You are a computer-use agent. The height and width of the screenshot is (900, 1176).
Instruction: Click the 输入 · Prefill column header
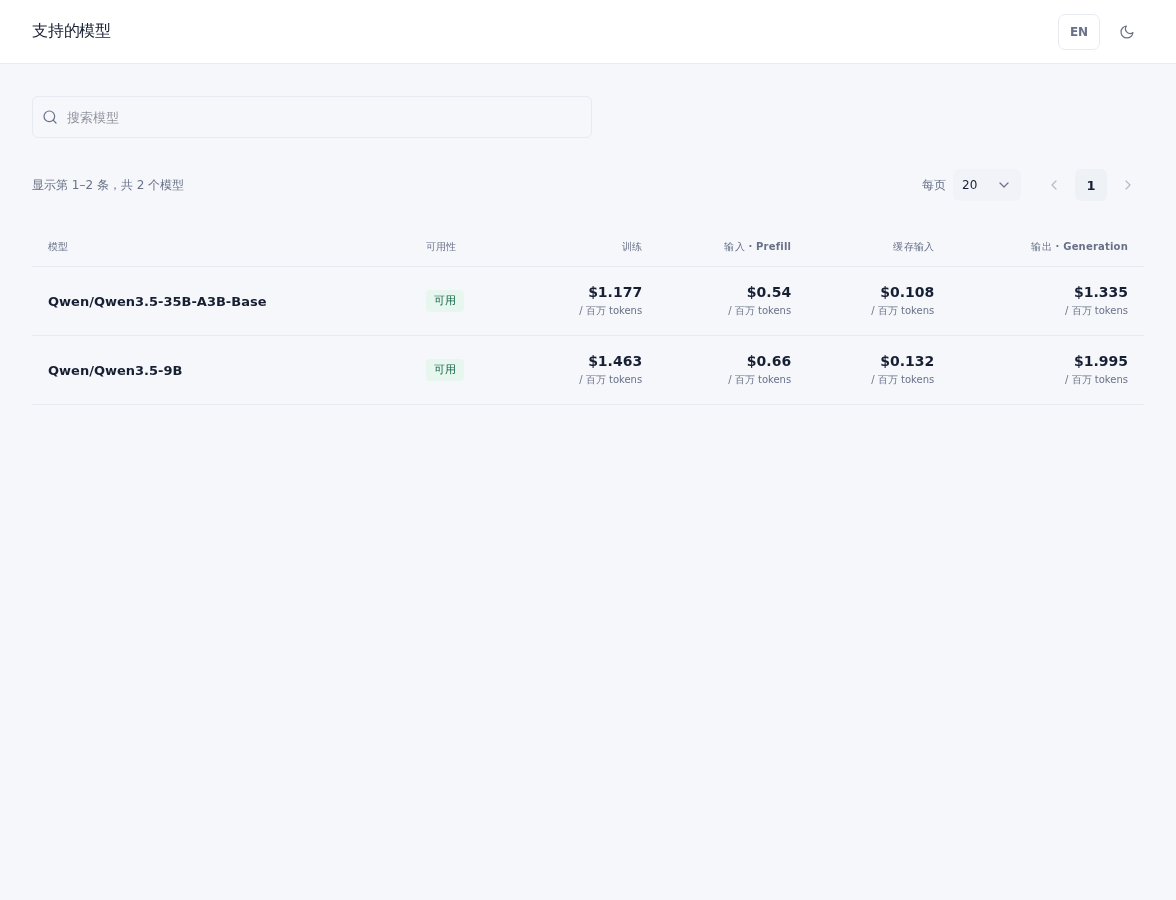click(x=757, y=247)
